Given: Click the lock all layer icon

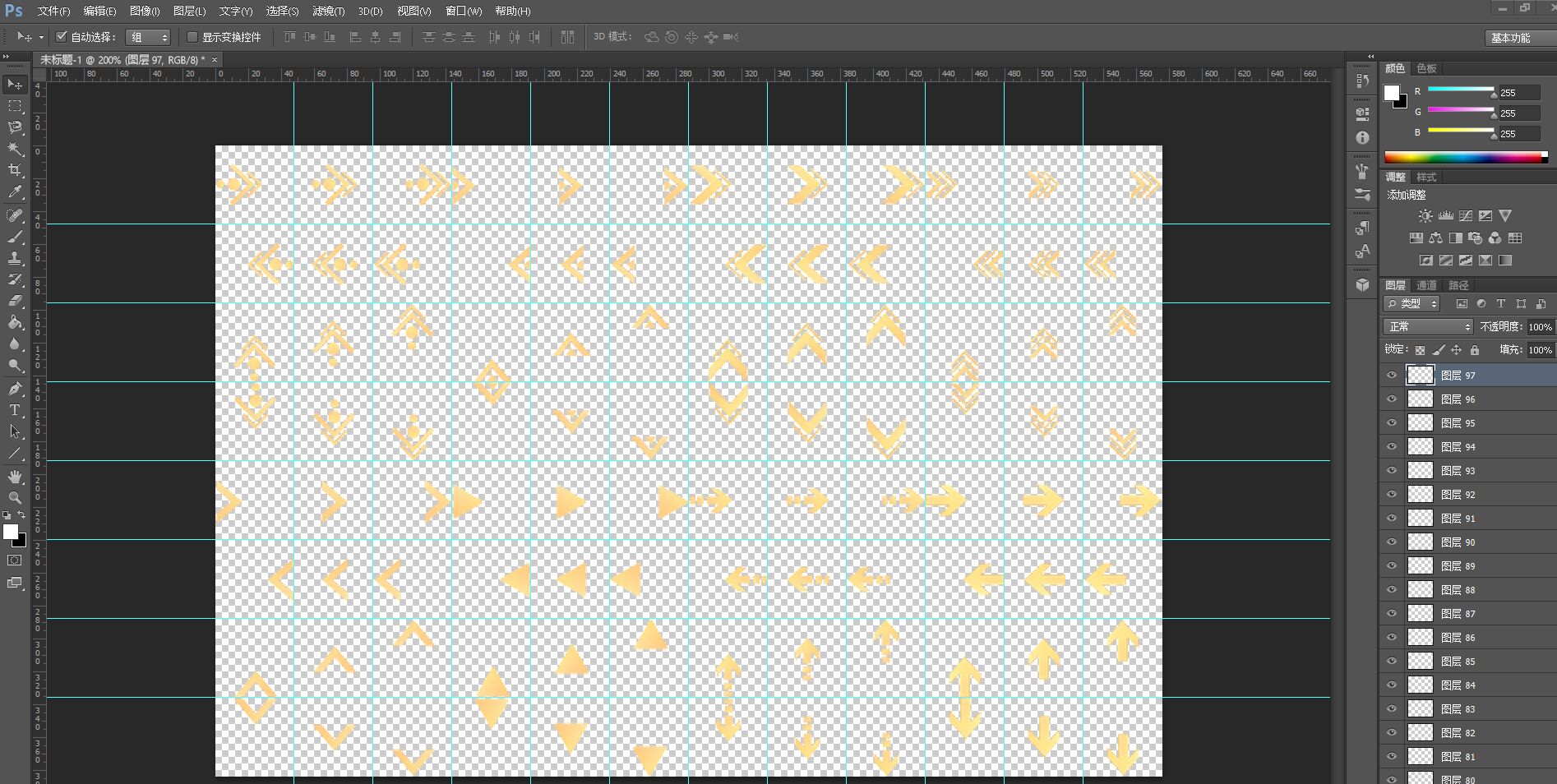Looking at the screenshot, I should pos(1475,350).
